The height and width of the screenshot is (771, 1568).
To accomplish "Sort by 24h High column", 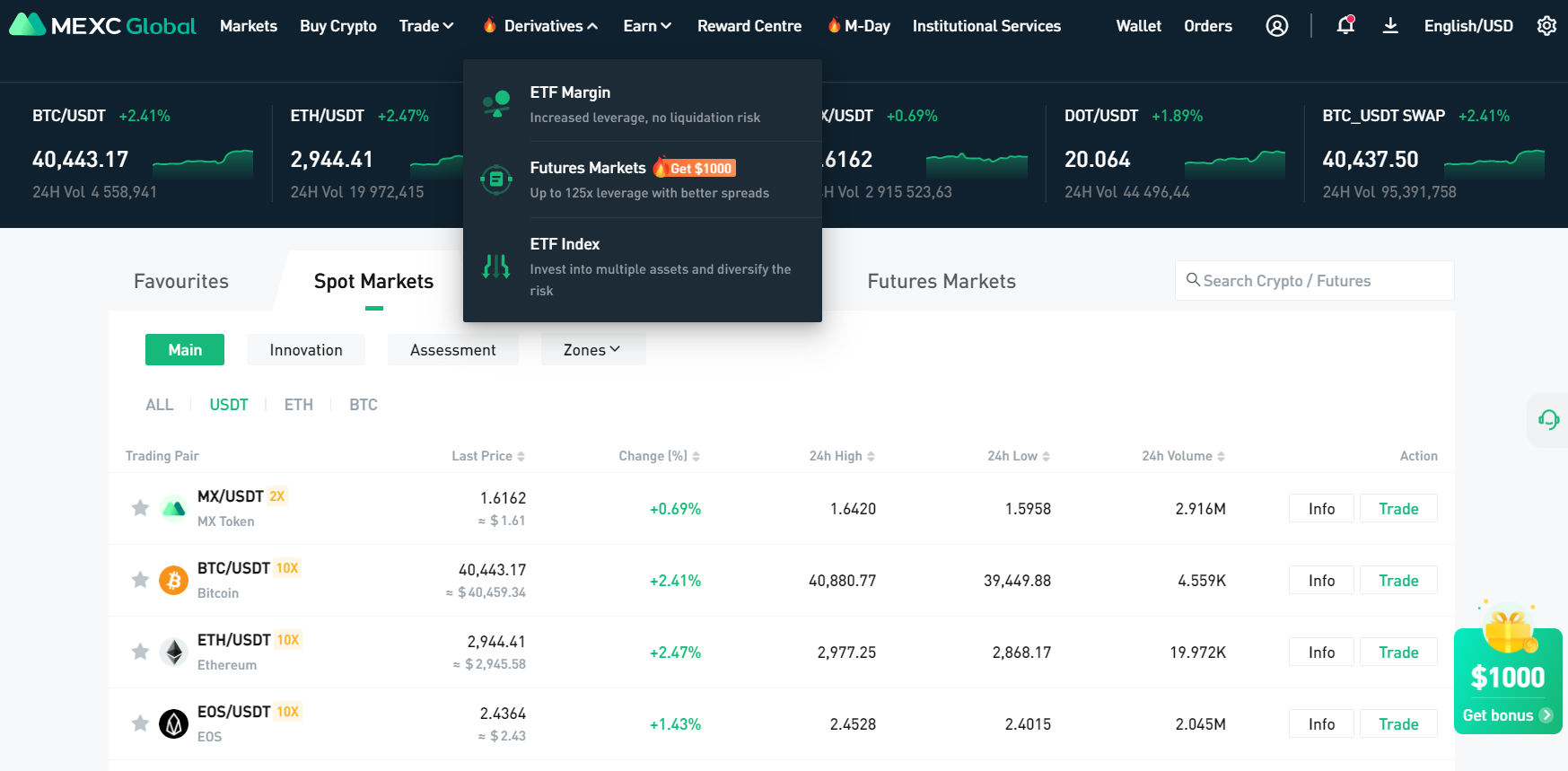I will 842,456.
